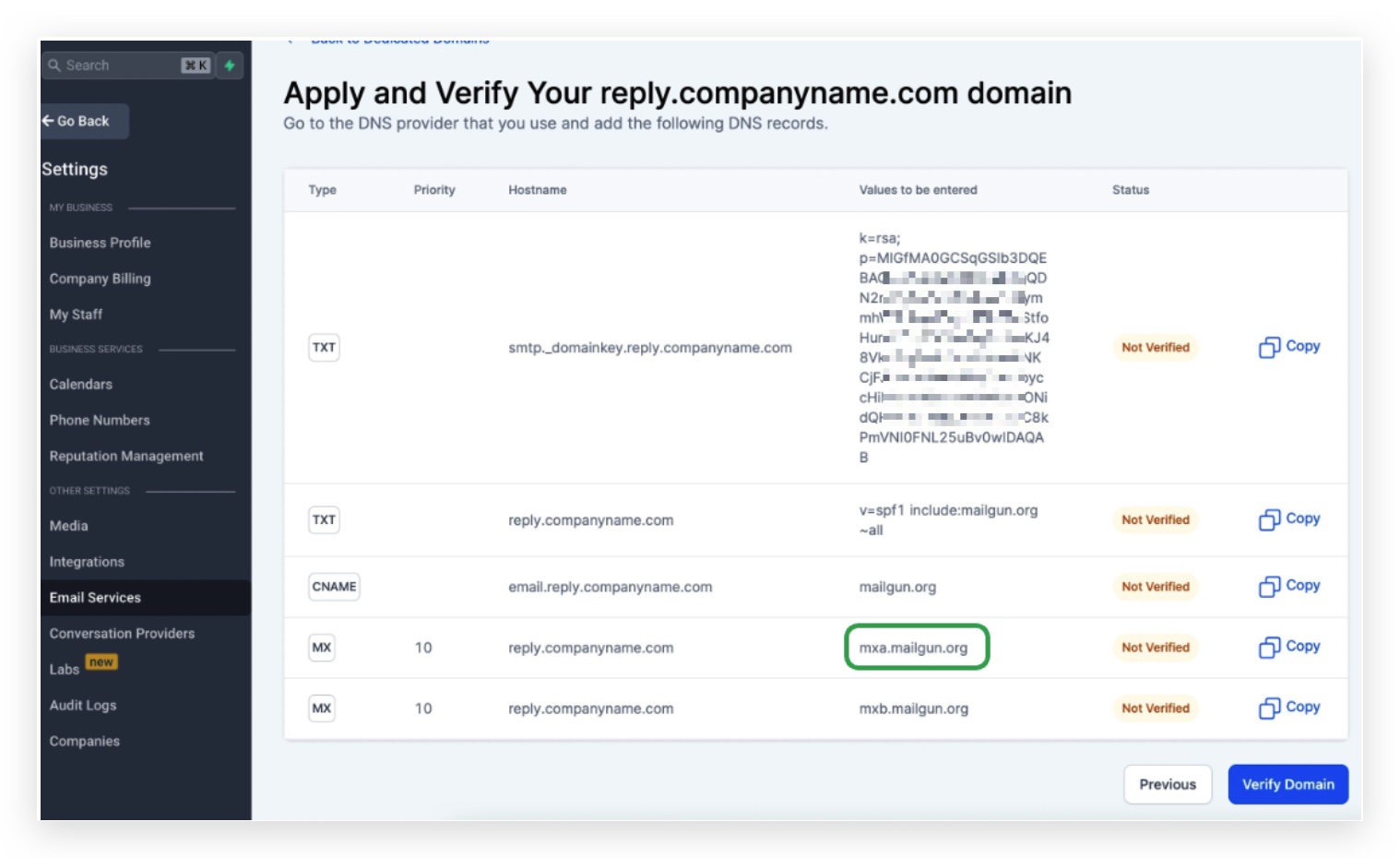Click the Previous button

[1168, 784]
